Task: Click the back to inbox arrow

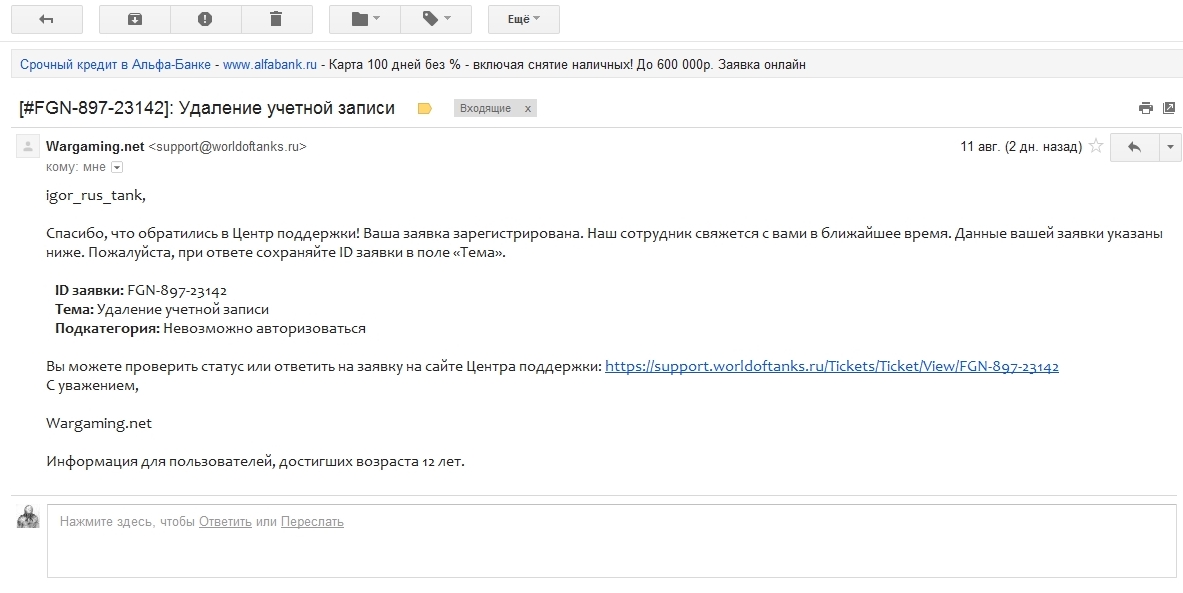Action: point(46,19)
